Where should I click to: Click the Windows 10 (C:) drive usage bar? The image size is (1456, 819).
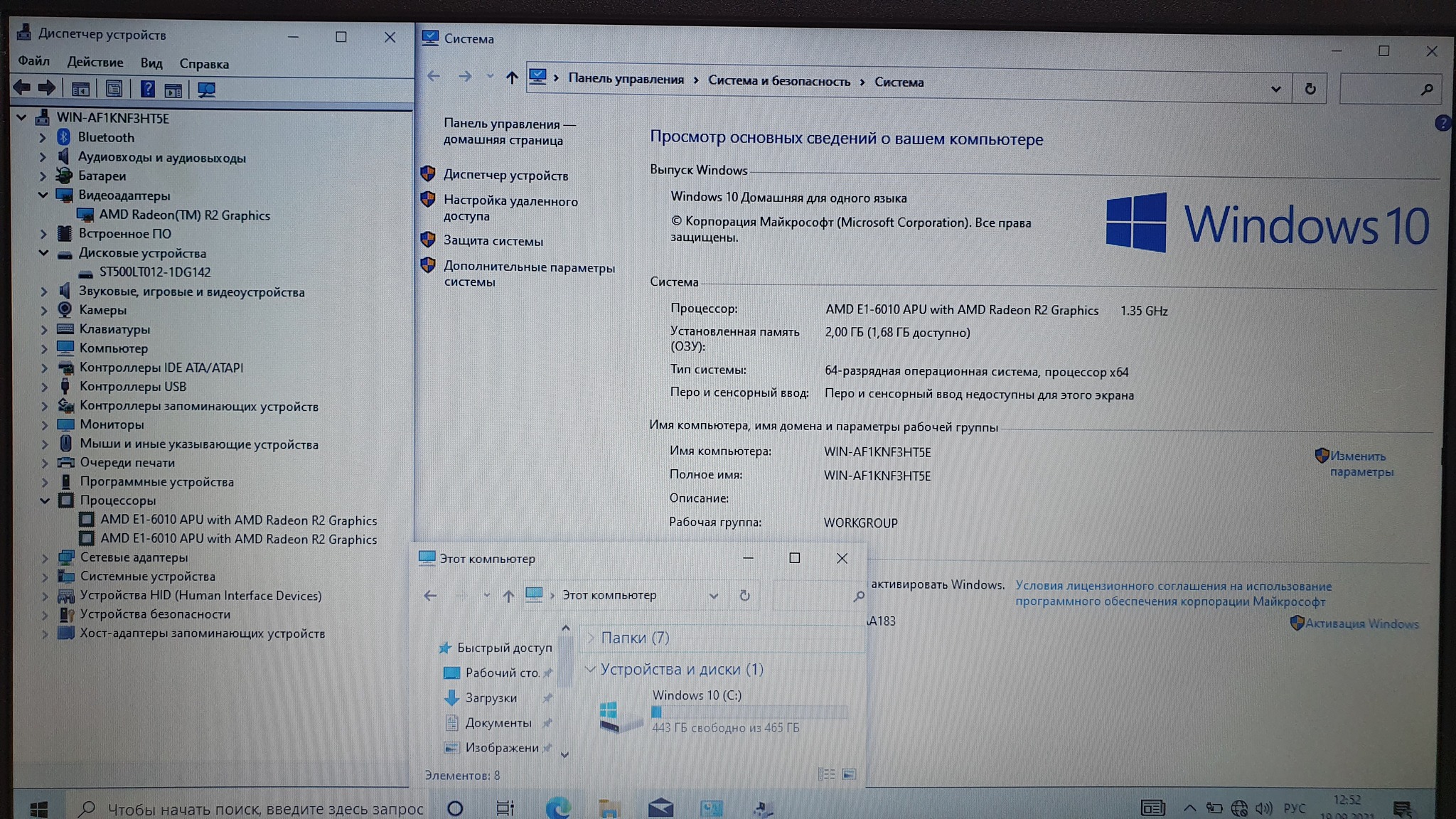749,712
